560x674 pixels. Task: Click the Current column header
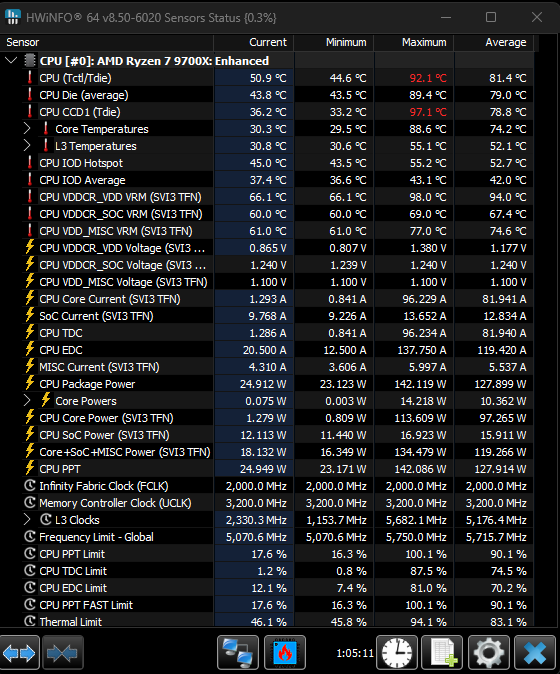254,43
